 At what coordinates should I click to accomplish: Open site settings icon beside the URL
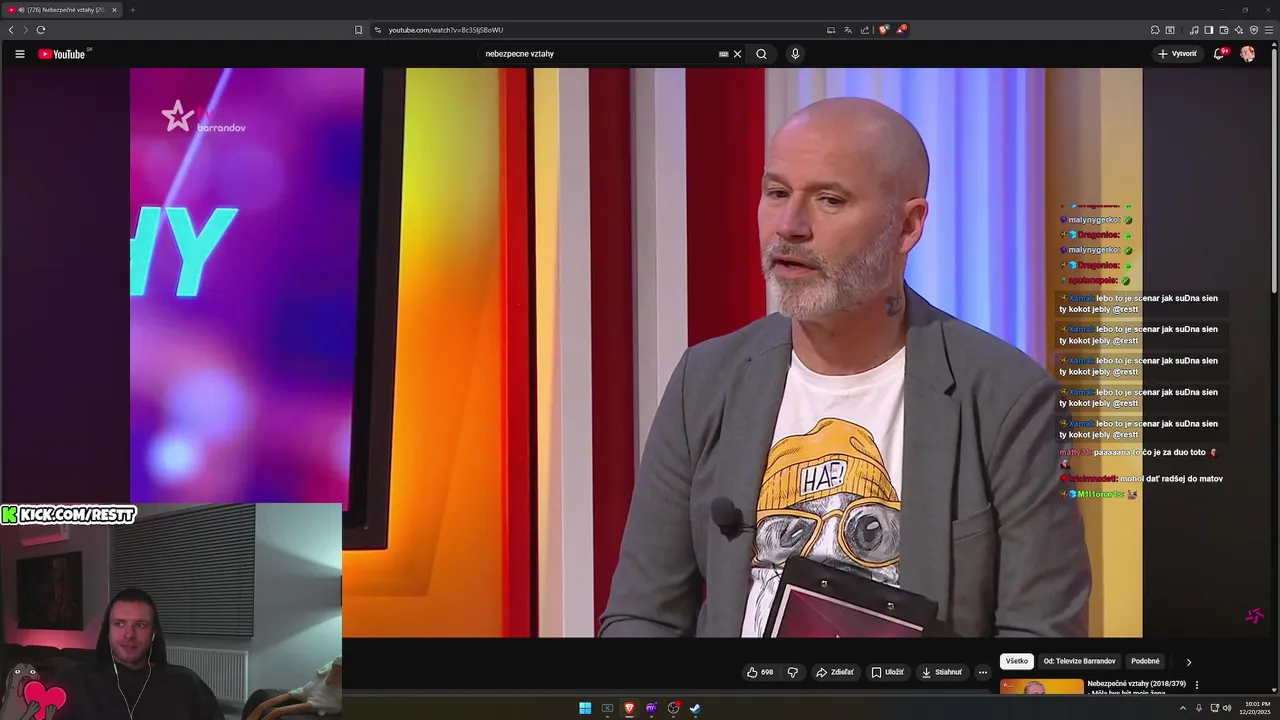click(378, 30)
